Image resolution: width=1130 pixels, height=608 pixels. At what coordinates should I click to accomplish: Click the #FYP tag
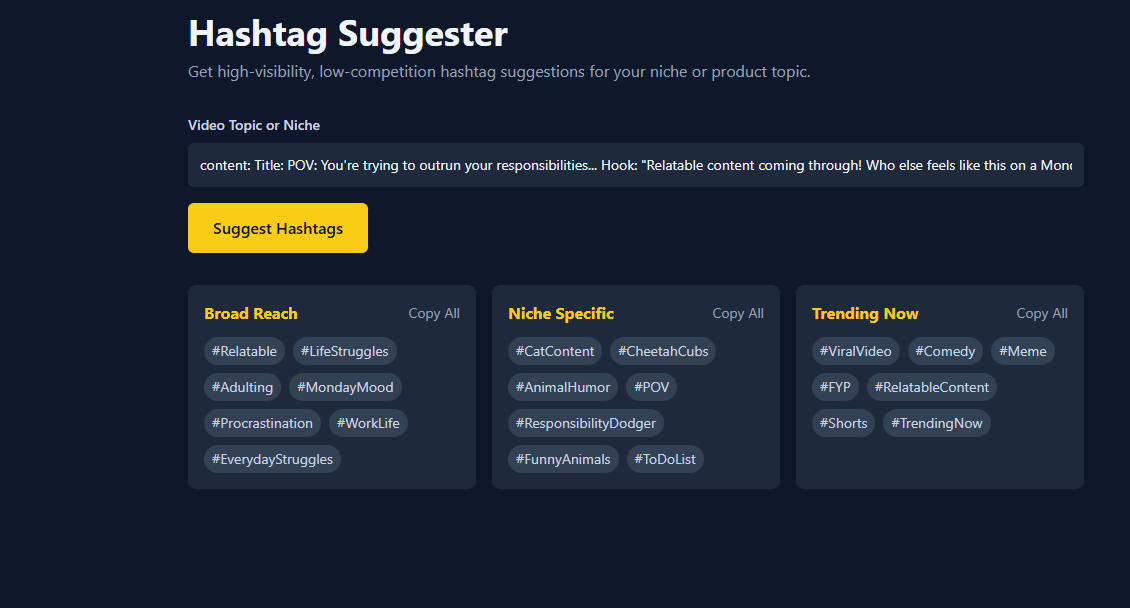pyautogui.click(x=835, y=387)
